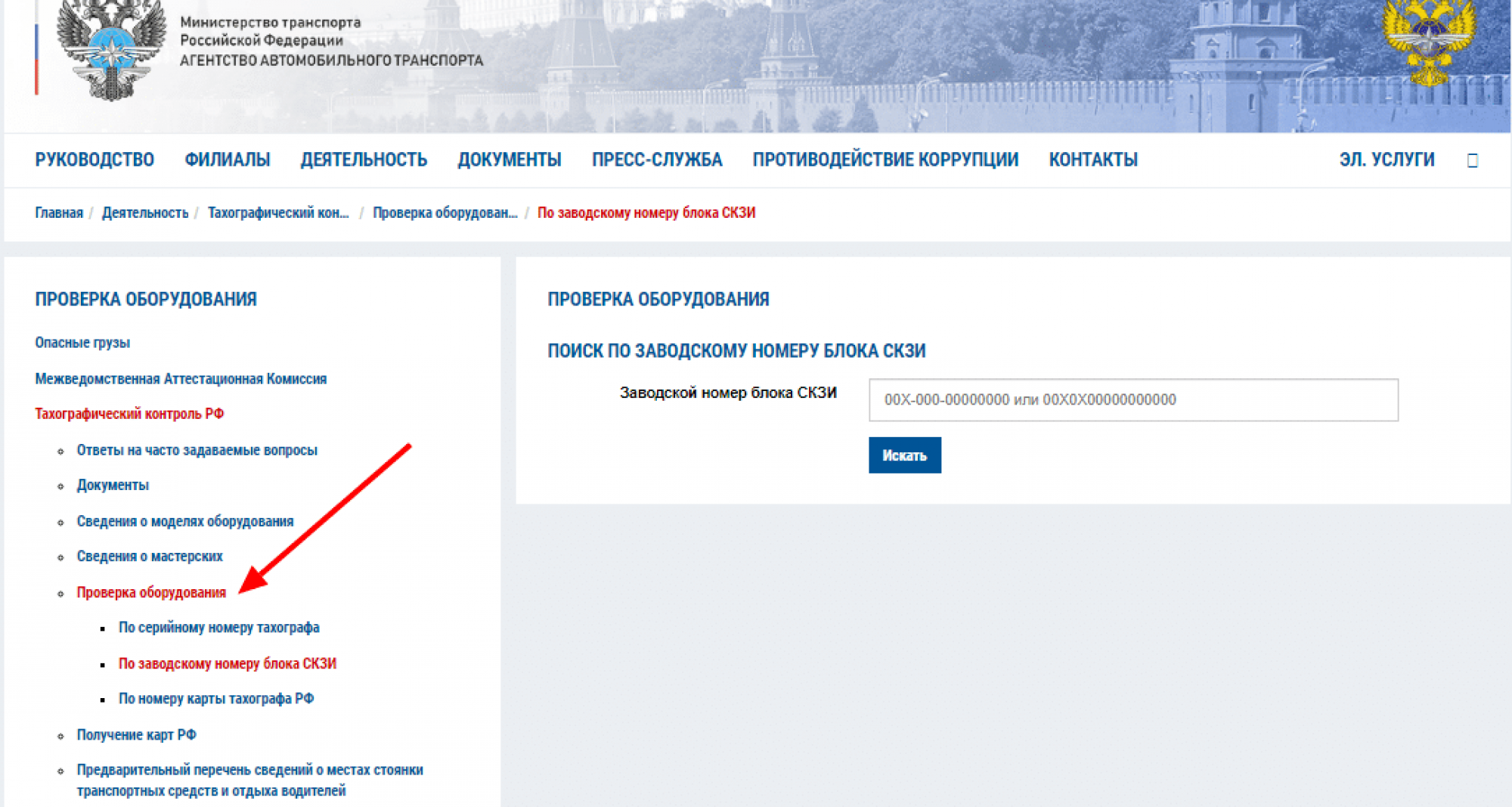Screen dimensions: 1512x807
Task: Select По номеру карты тахографа РФ
Action: point(215,699)
